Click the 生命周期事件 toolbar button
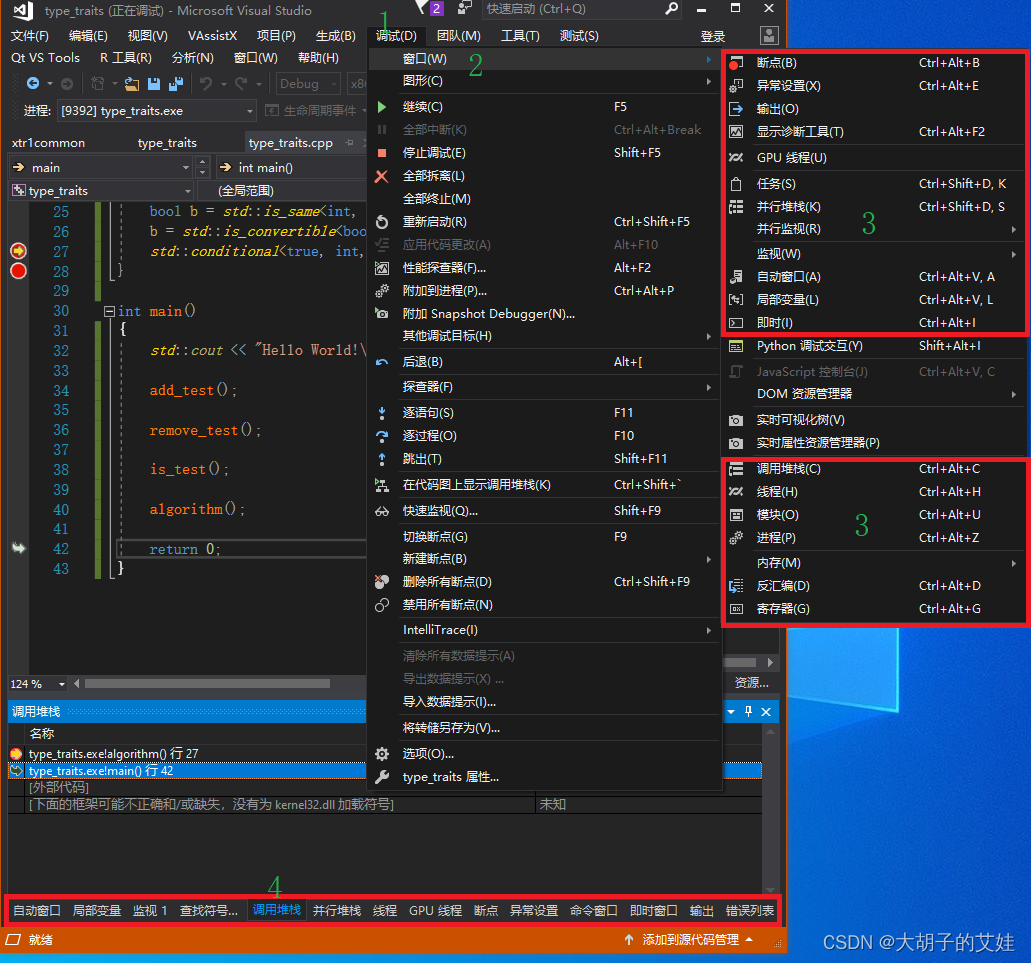 (312, 110)
